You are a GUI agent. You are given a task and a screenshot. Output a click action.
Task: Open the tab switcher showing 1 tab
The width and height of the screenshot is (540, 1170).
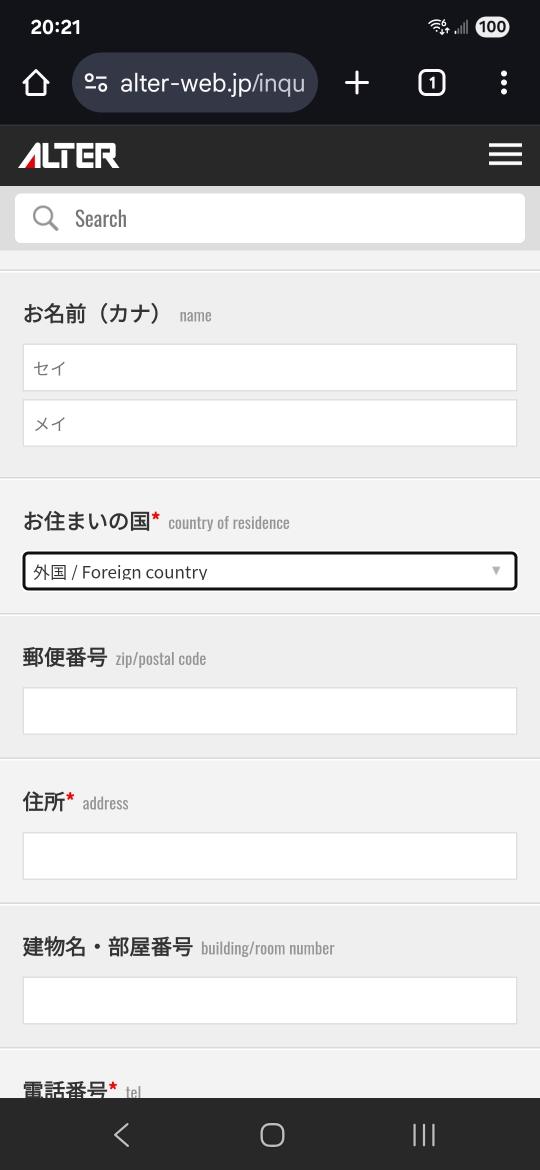(432, 83)
